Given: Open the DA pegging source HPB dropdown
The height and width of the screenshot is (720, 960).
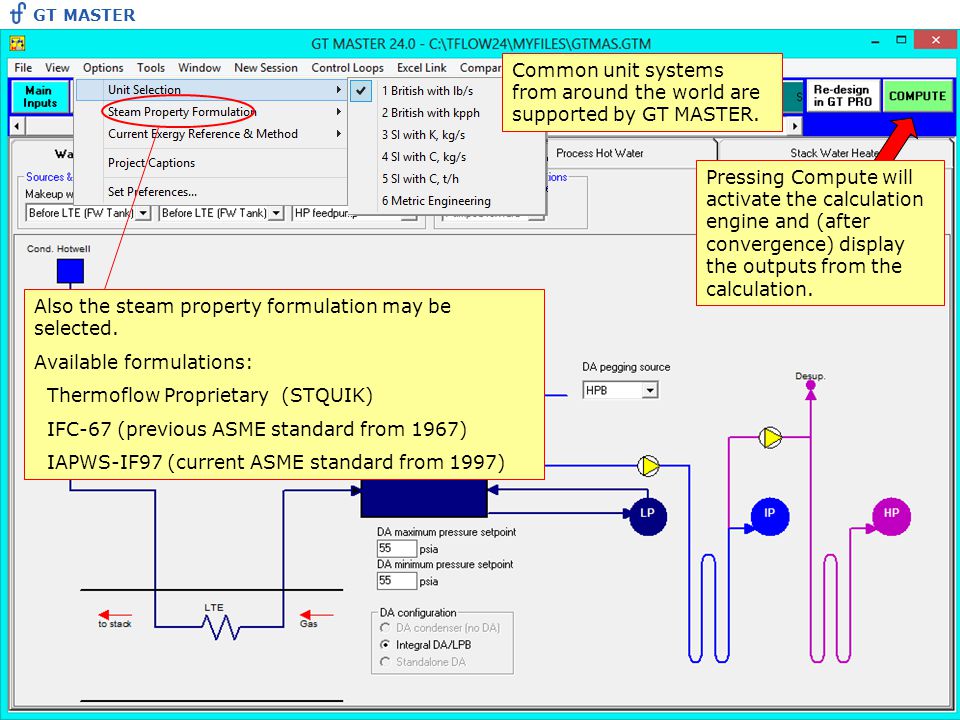Looking at the screenshot, I should point(650,390).
